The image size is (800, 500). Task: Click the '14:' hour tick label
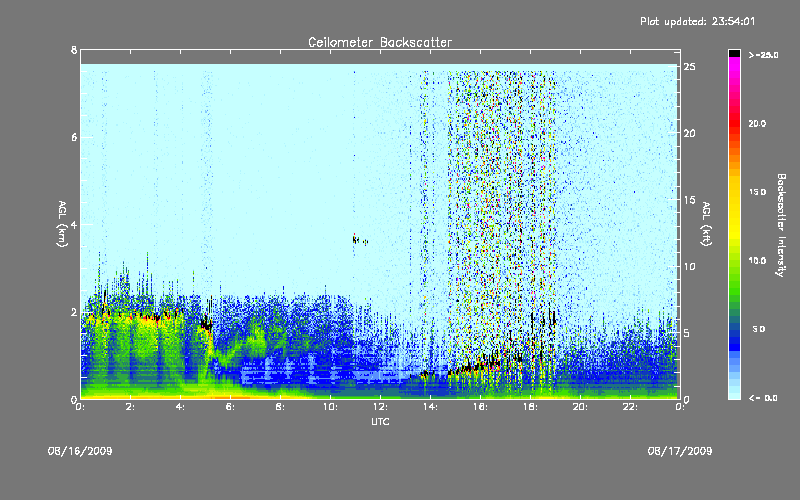click(x=430, y=407)
